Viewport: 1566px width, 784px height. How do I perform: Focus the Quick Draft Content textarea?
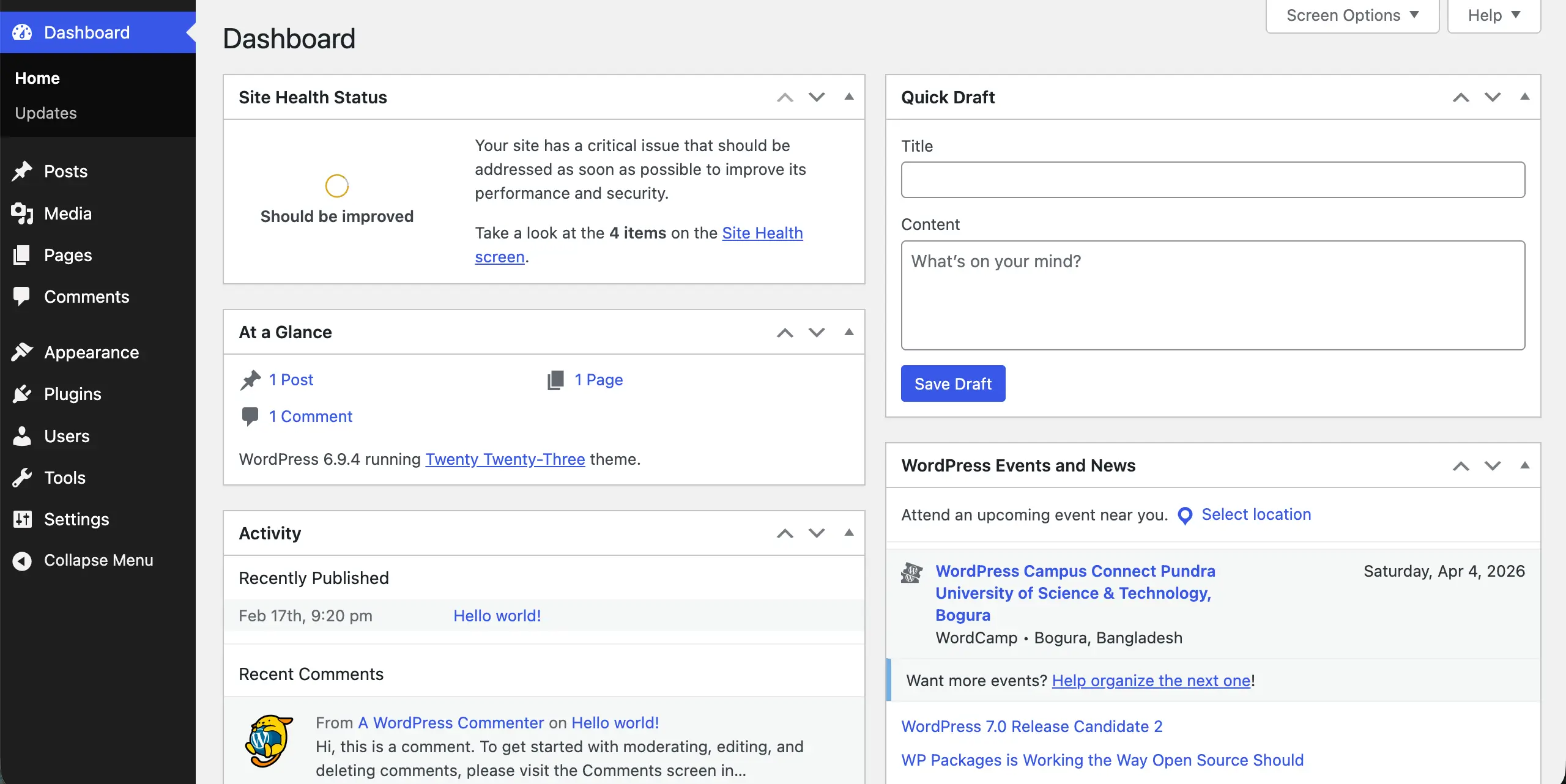(x=1213, y=295)
